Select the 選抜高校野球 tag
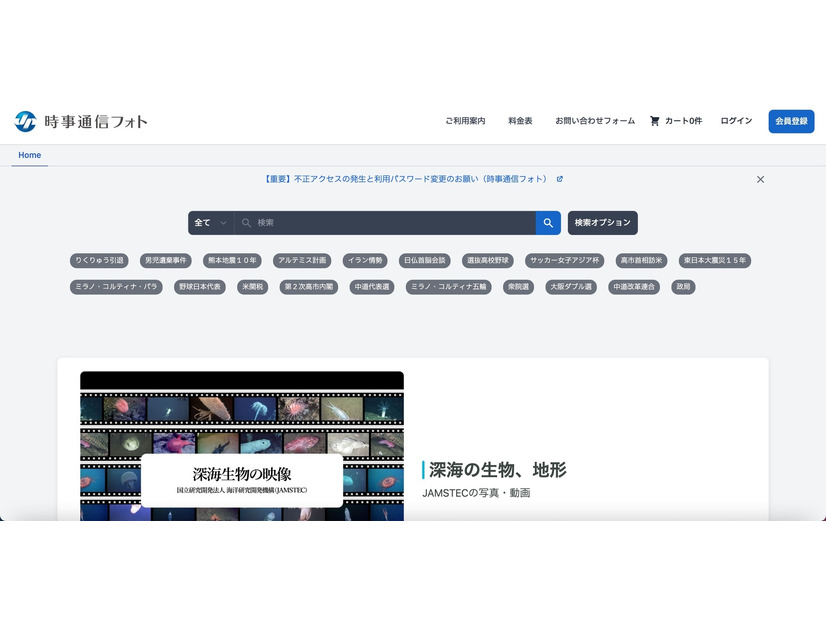The width and height of the screenshot is (826, 620). [x=488, y=260]
